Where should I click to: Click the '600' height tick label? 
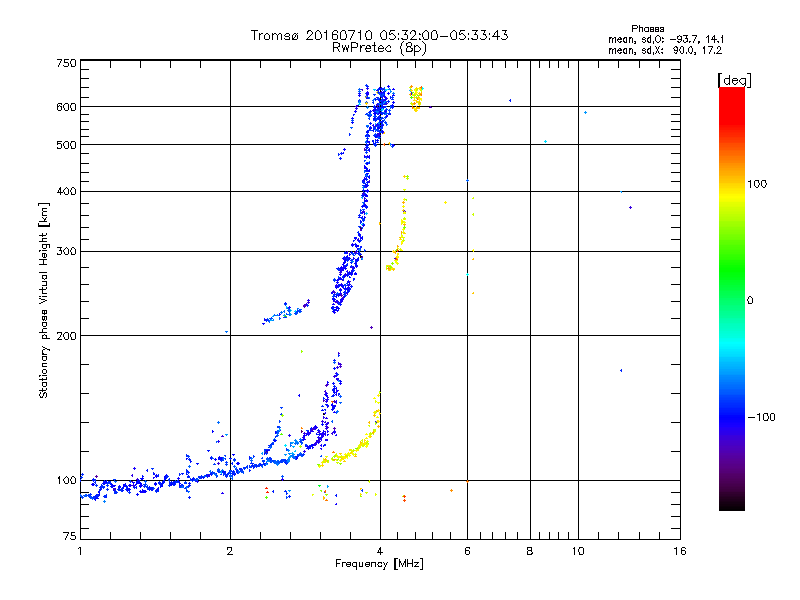67,107
